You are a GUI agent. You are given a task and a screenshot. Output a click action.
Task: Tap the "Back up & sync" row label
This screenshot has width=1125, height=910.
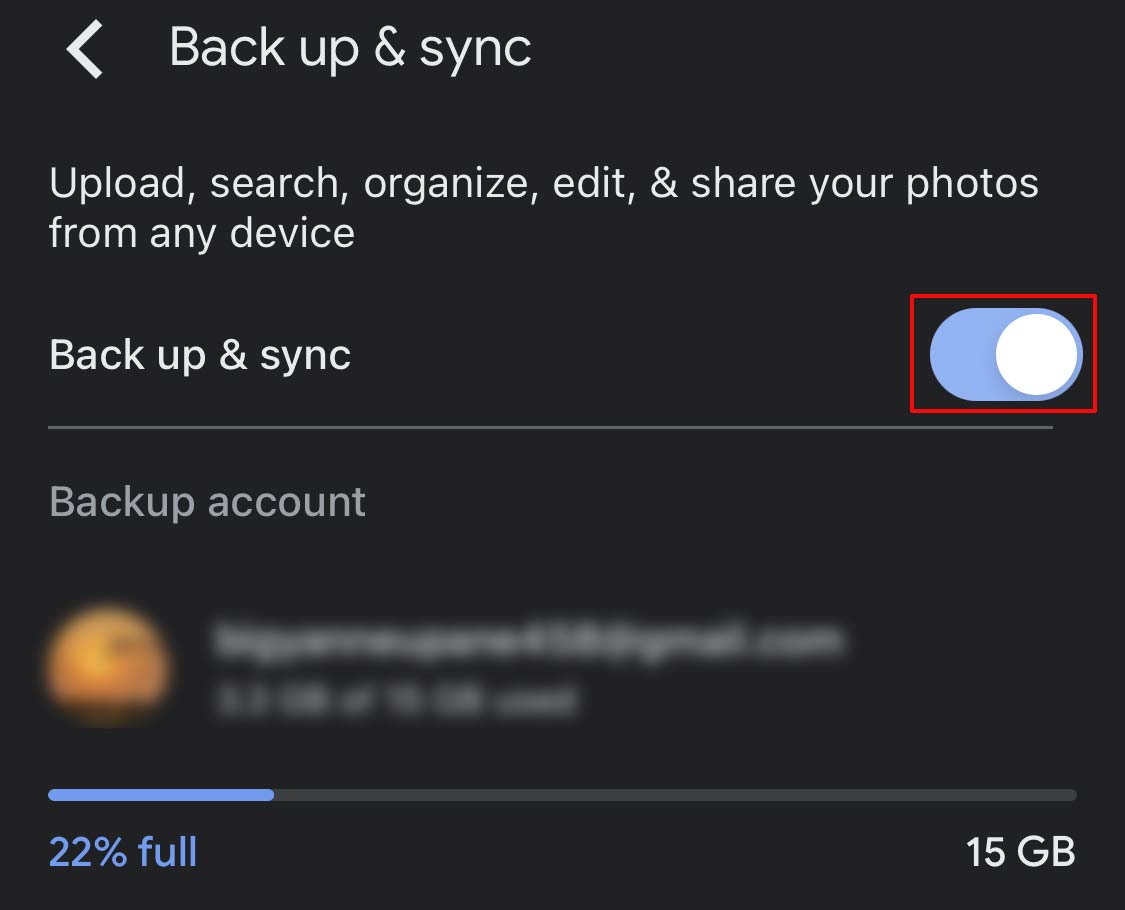tap(199, 355)
